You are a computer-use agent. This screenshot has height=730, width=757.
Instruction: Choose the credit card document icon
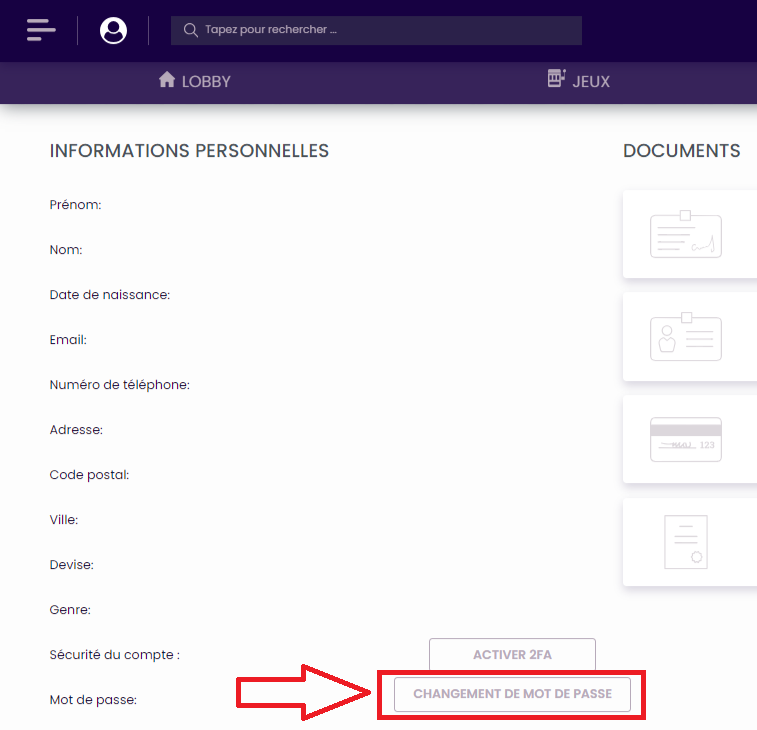686,439
